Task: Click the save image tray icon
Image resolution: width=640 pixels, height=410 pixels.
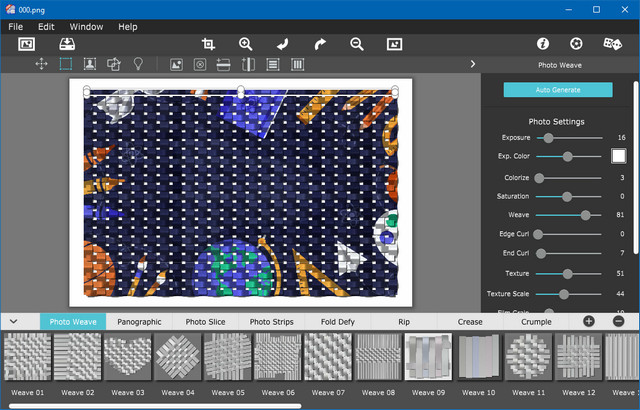Action: point(67,44)
